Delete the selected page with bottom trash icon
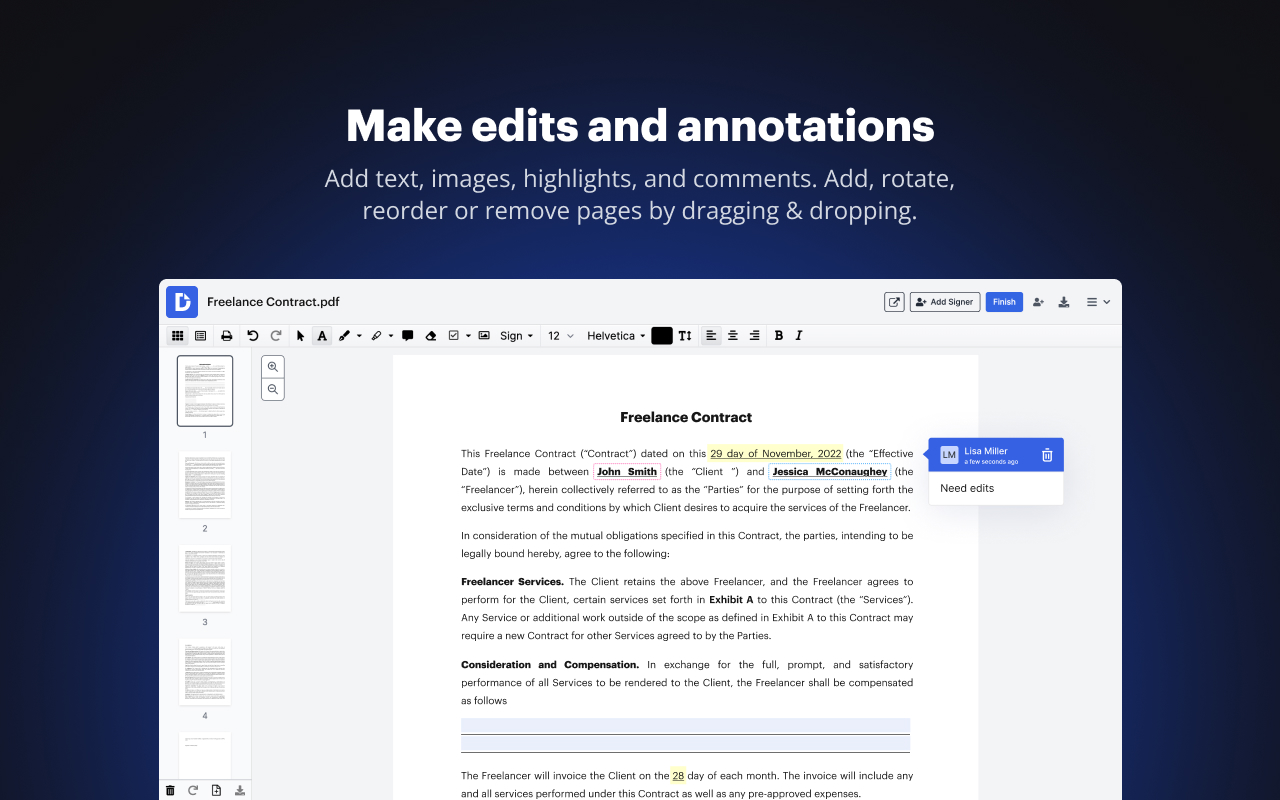Image resolution: width=1280 pixels, height=800 pixels. [170, 790]
